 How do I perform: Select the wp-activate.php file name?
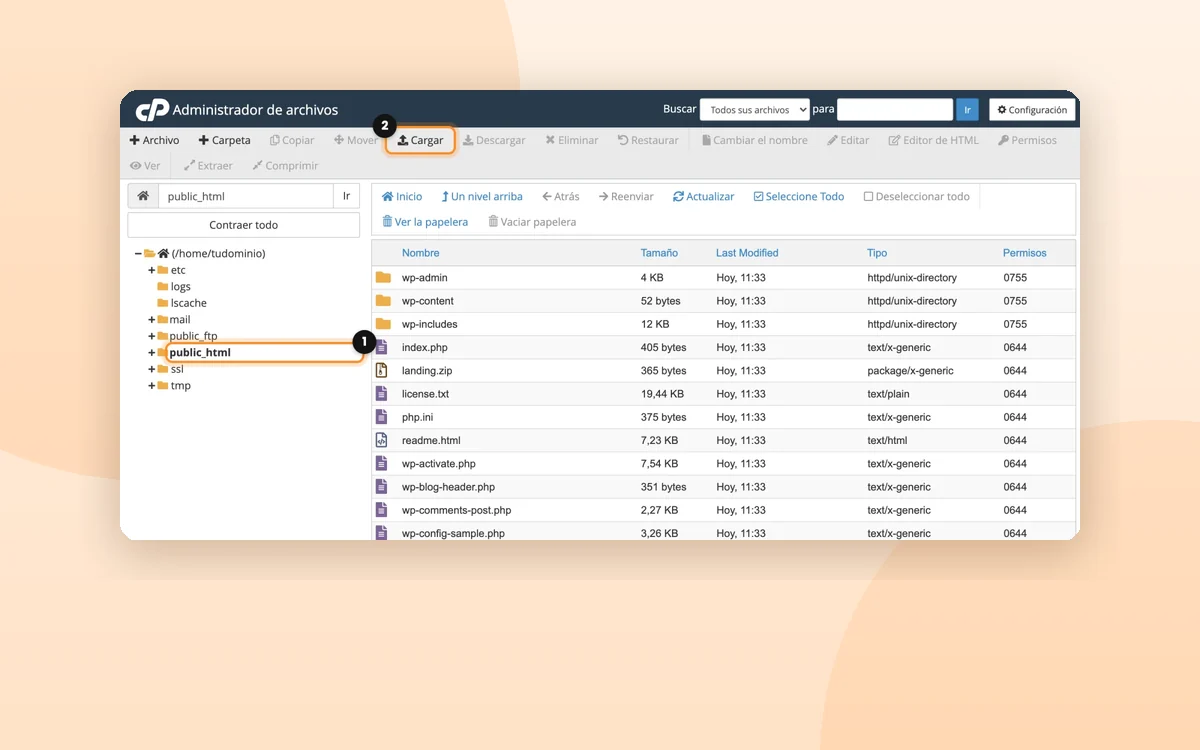coord(439,464)
